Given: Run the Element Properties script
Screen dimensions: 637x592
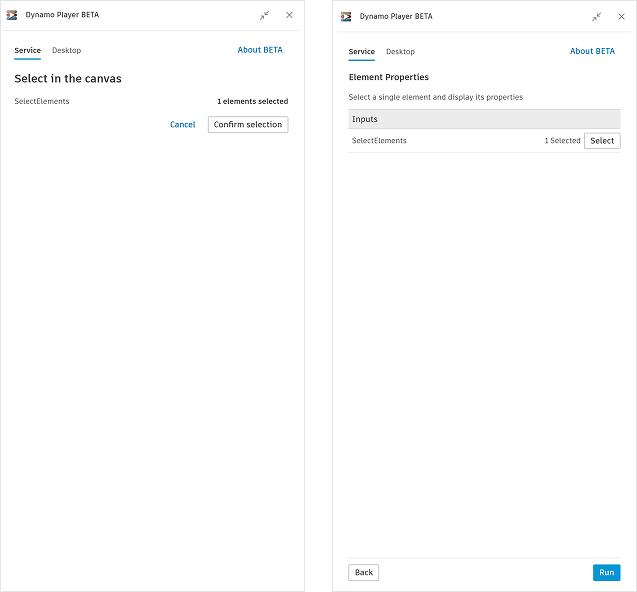Looking at the screenshot, I should click(x=606, y=573).
